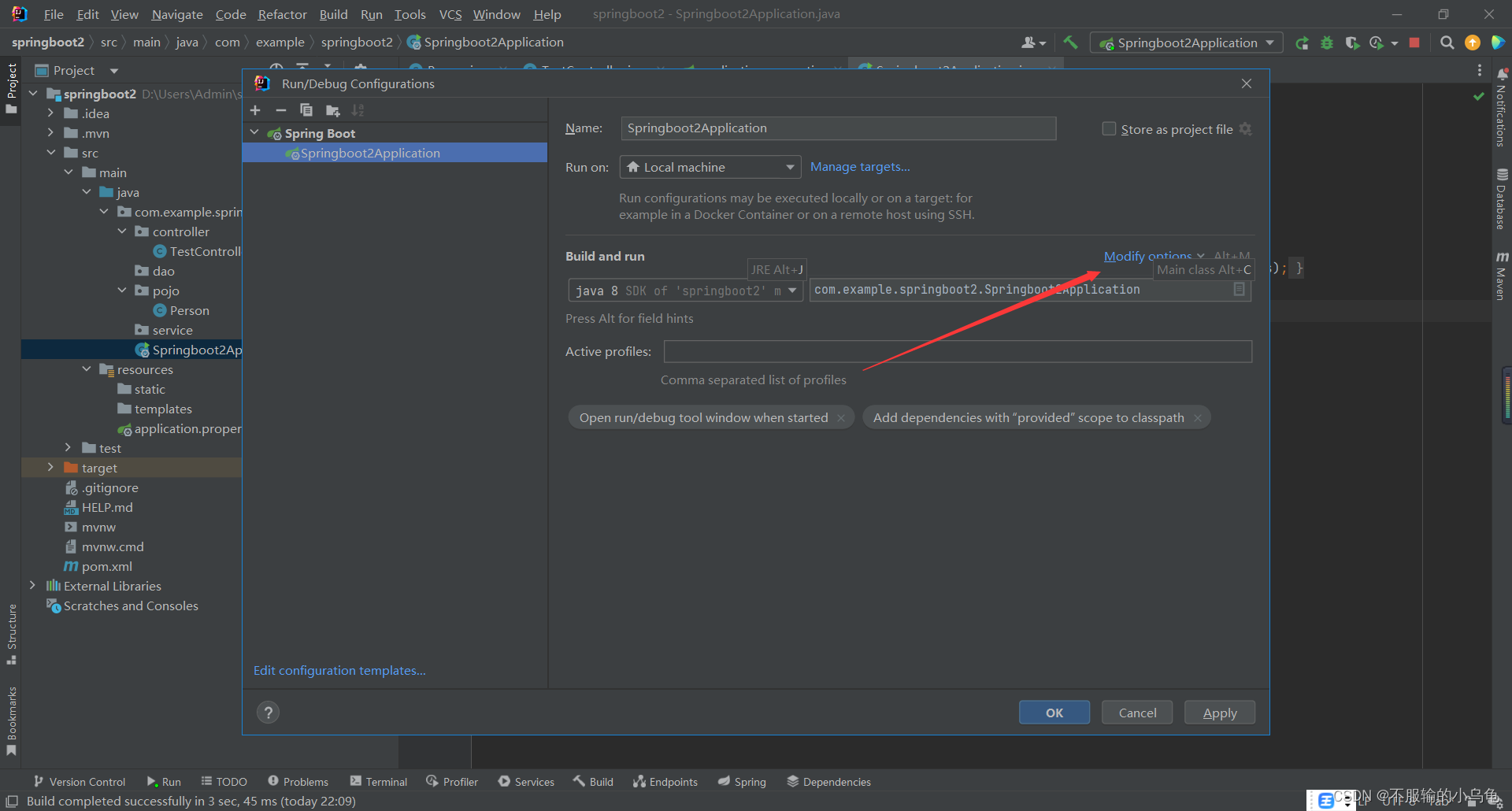Open the Notifications tool window
The width and height of the screenshot is (1512, 811).
(x=1501, y=107)
